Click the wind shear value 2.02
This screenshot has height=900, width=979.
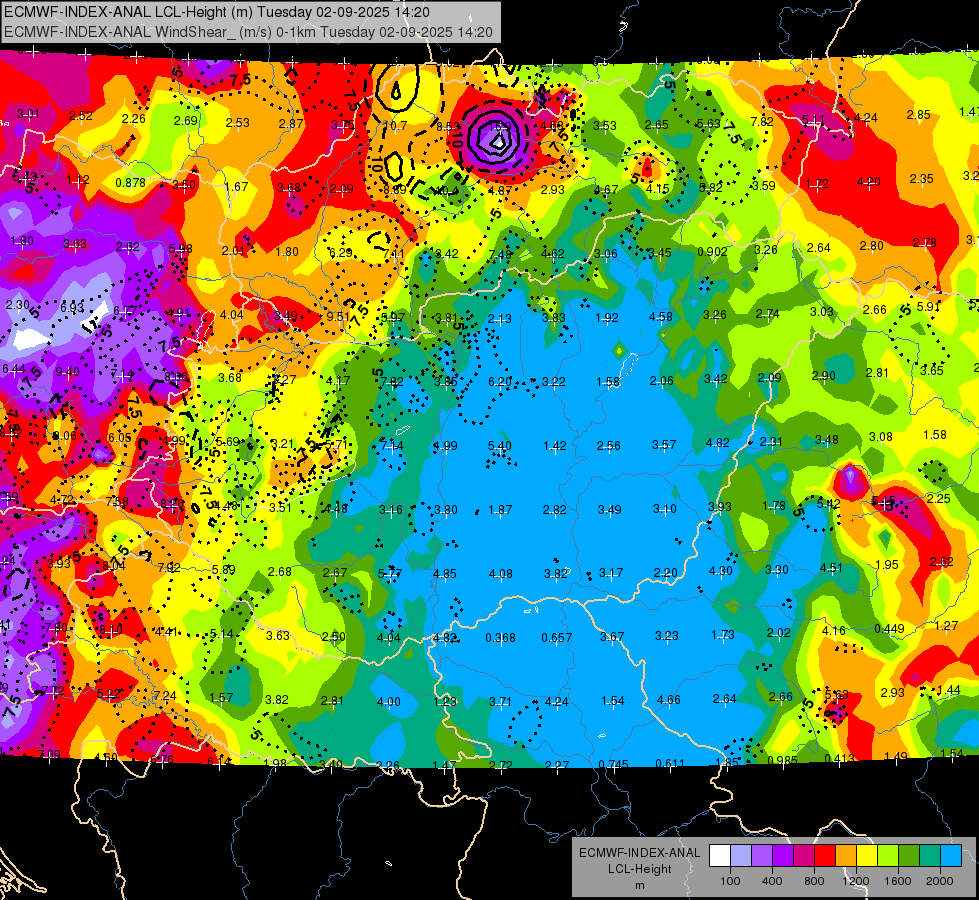tap(779, 632)
